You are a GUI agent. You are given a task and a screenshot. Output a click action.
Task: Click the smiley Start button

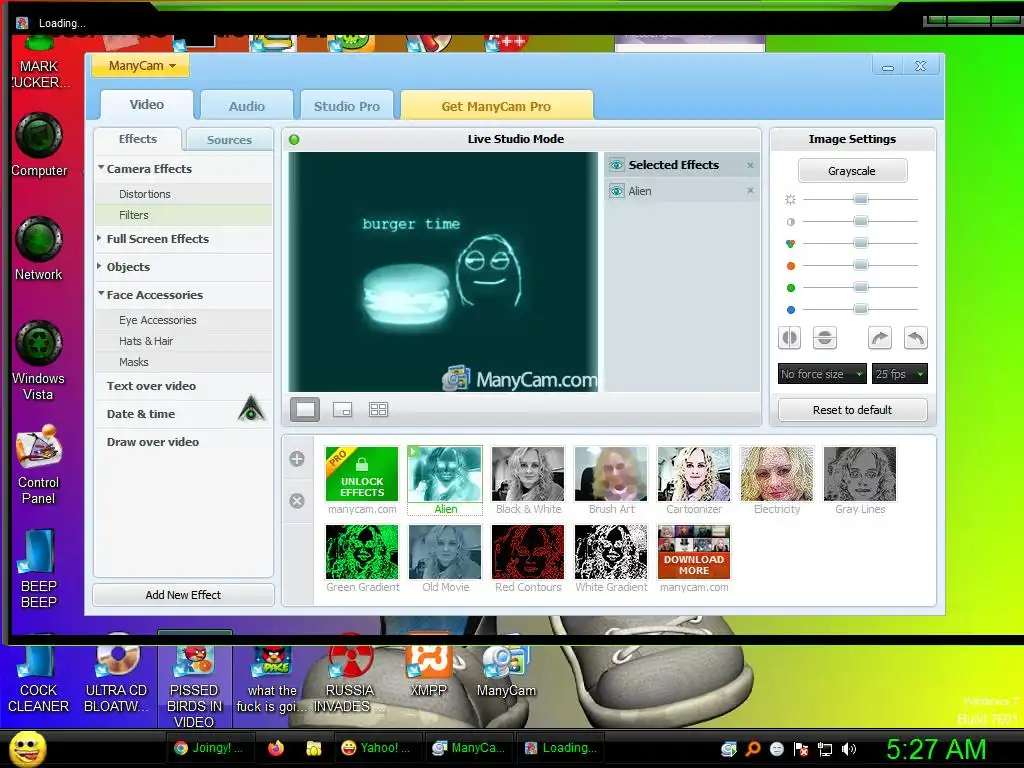click(x=27, y=748)
